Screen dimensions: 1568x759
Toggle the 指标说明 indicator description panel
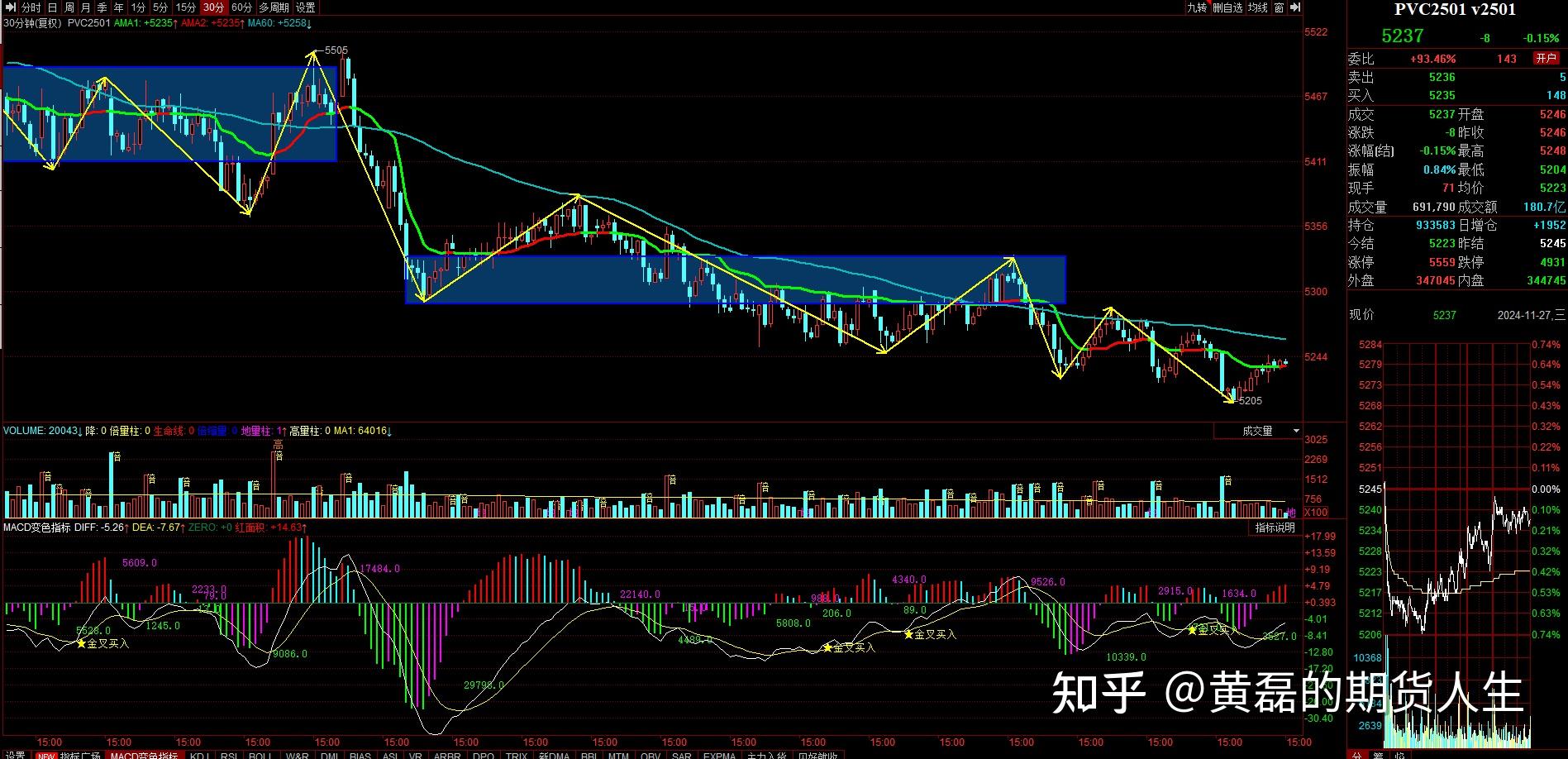(x=1274, y=527)
